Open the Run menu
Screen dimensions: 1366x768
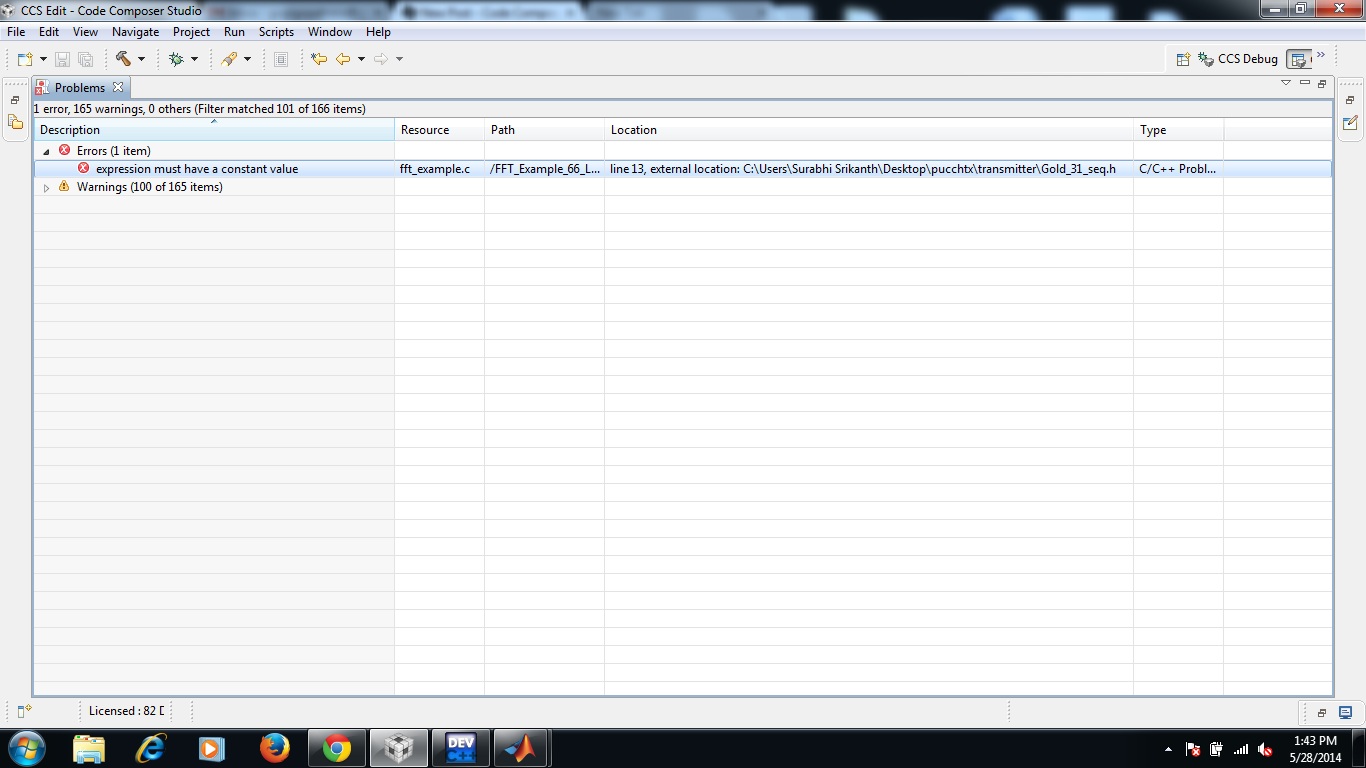coord(234,32)
